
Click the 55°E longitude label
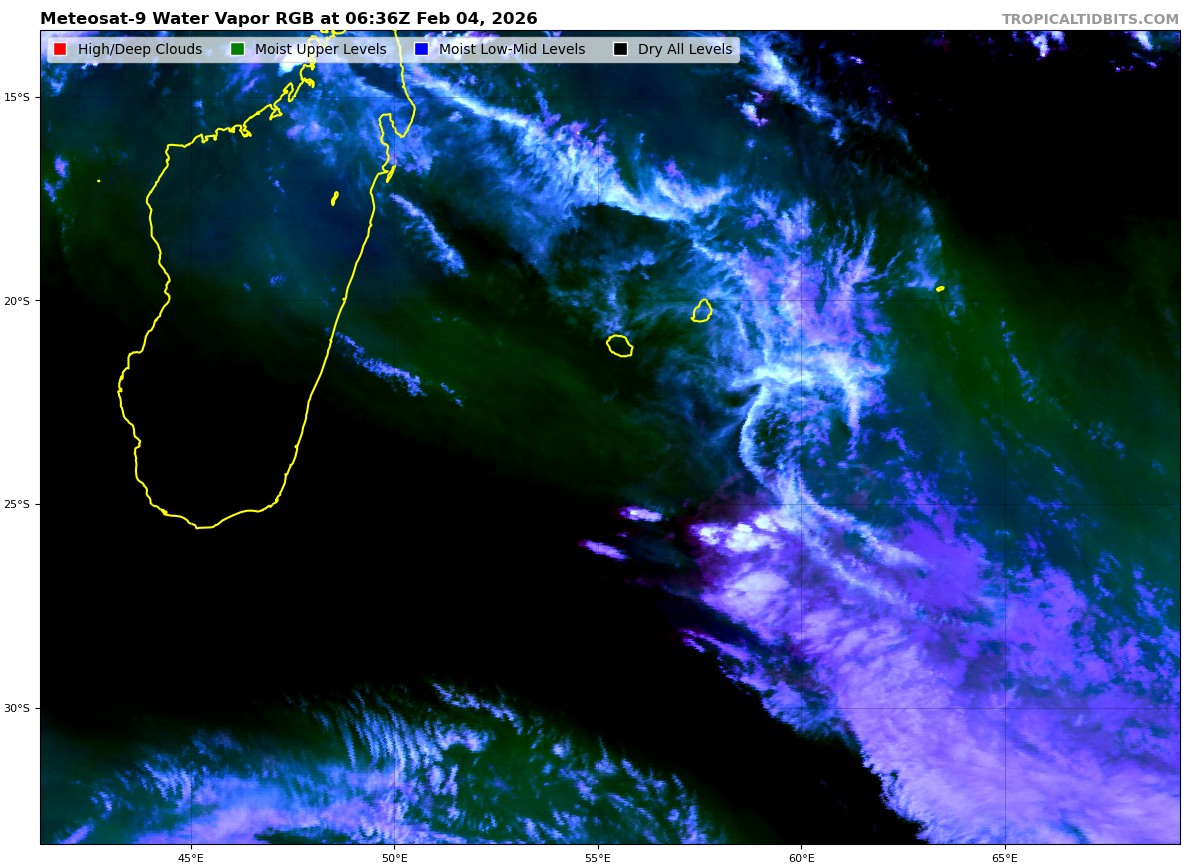tap(597, 857)
